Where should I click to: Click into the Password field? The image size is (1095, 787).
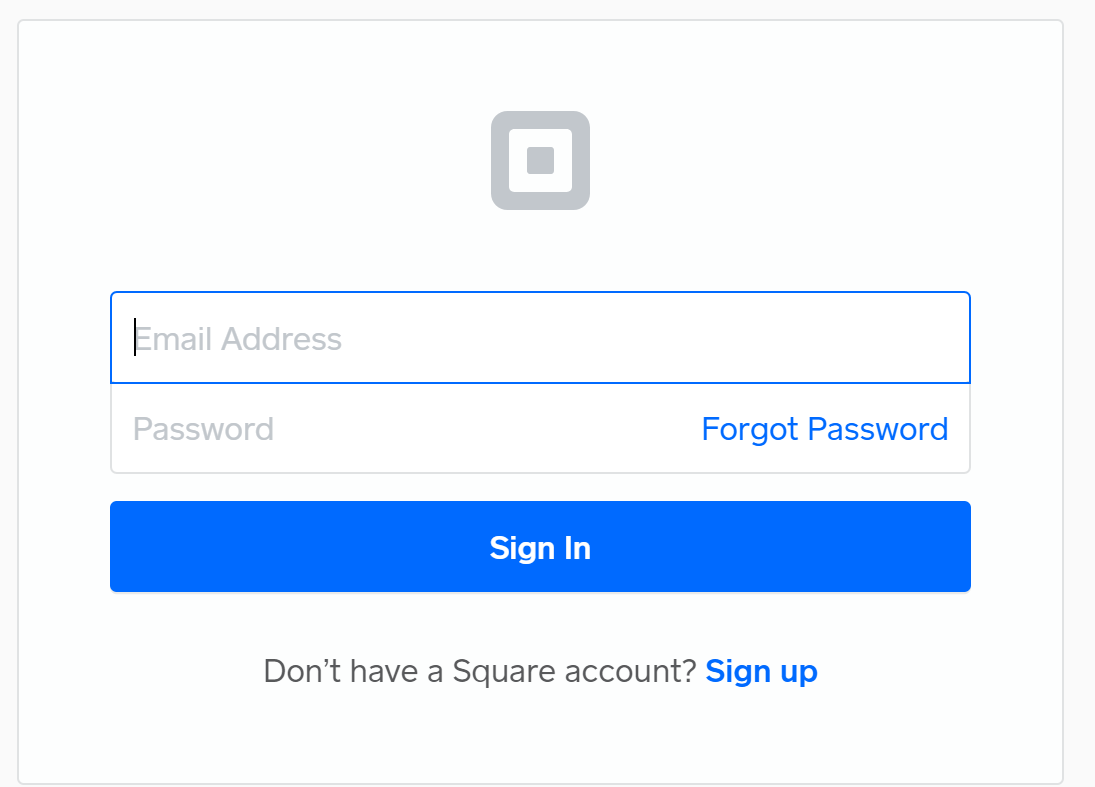[405, 429]
